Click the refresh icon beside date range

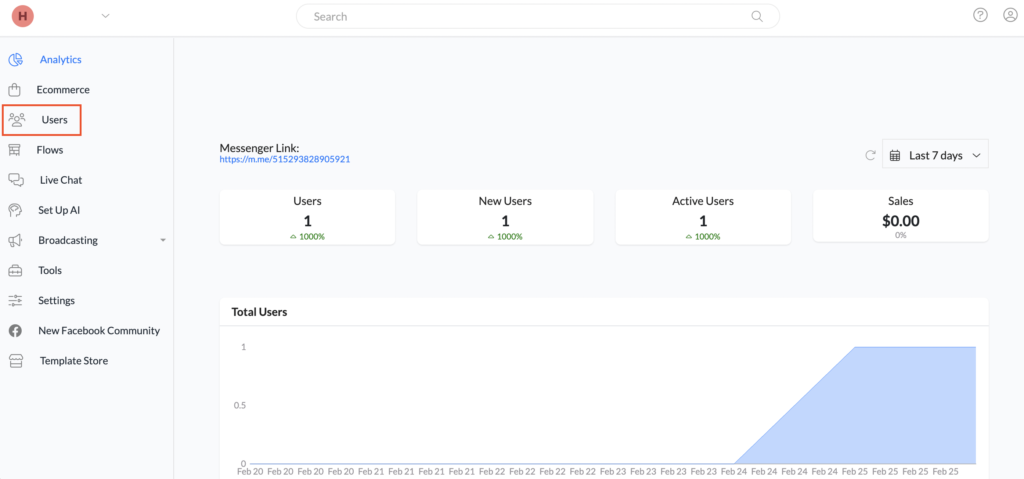pyautogui.click(x=870, y=156)
